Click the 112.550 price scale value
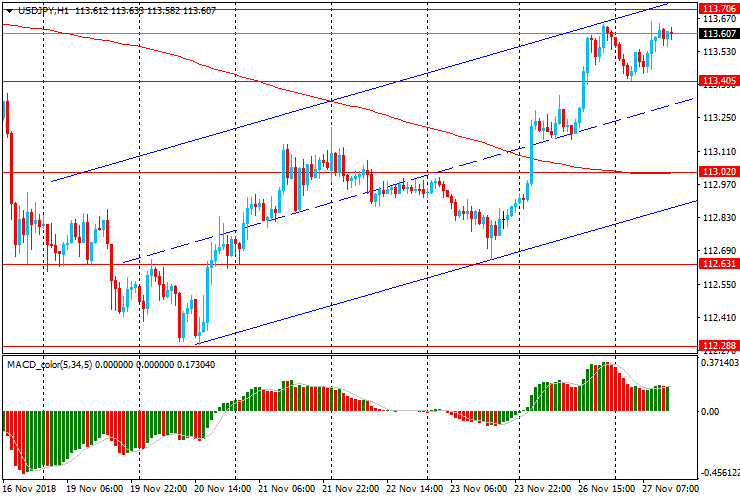Image resolution: width=740 pixels, height=500 pixels. 719,284
